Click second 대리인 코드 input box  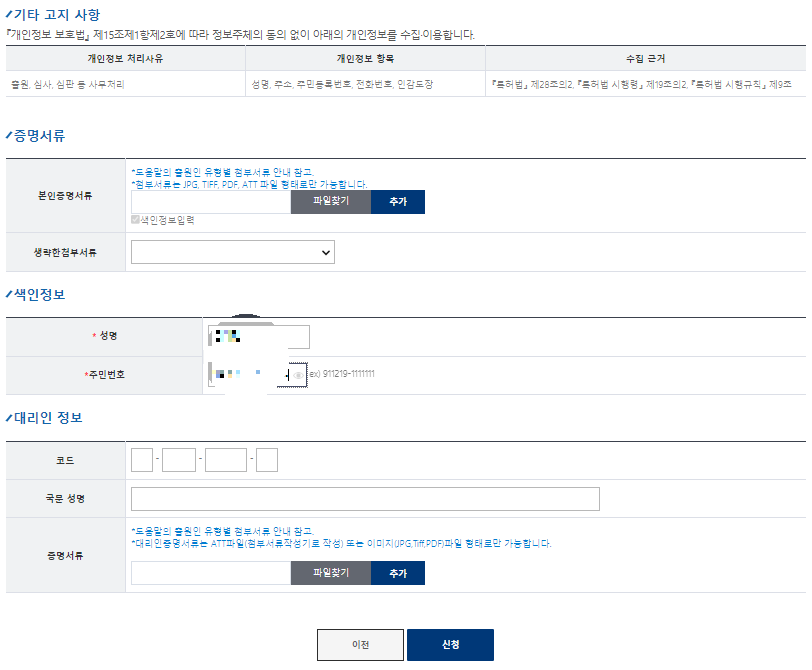(x=179, y=460)
